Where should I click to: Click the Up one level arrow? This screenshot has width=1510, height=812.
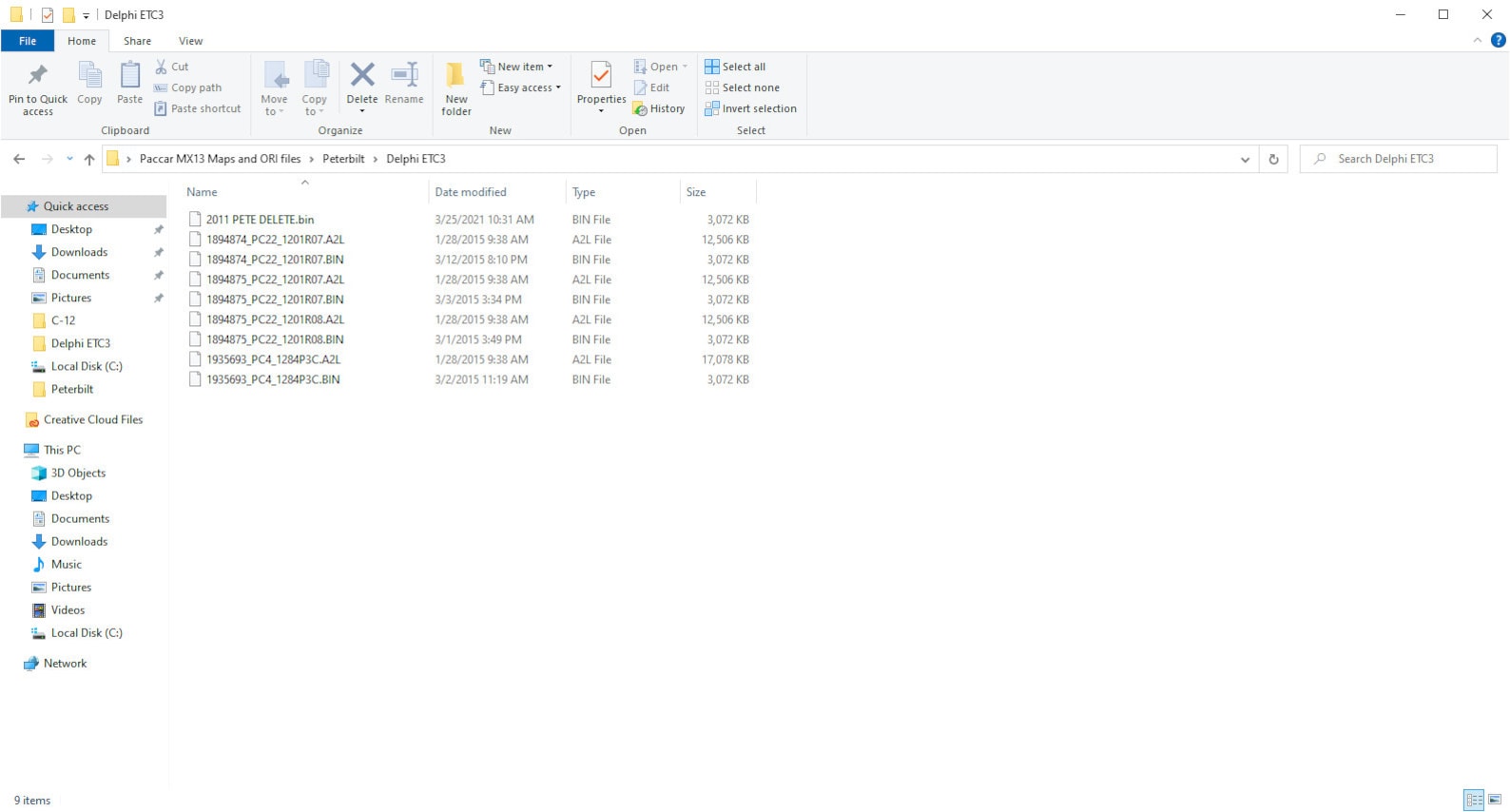pyautogui.click(x=89, y=160)
